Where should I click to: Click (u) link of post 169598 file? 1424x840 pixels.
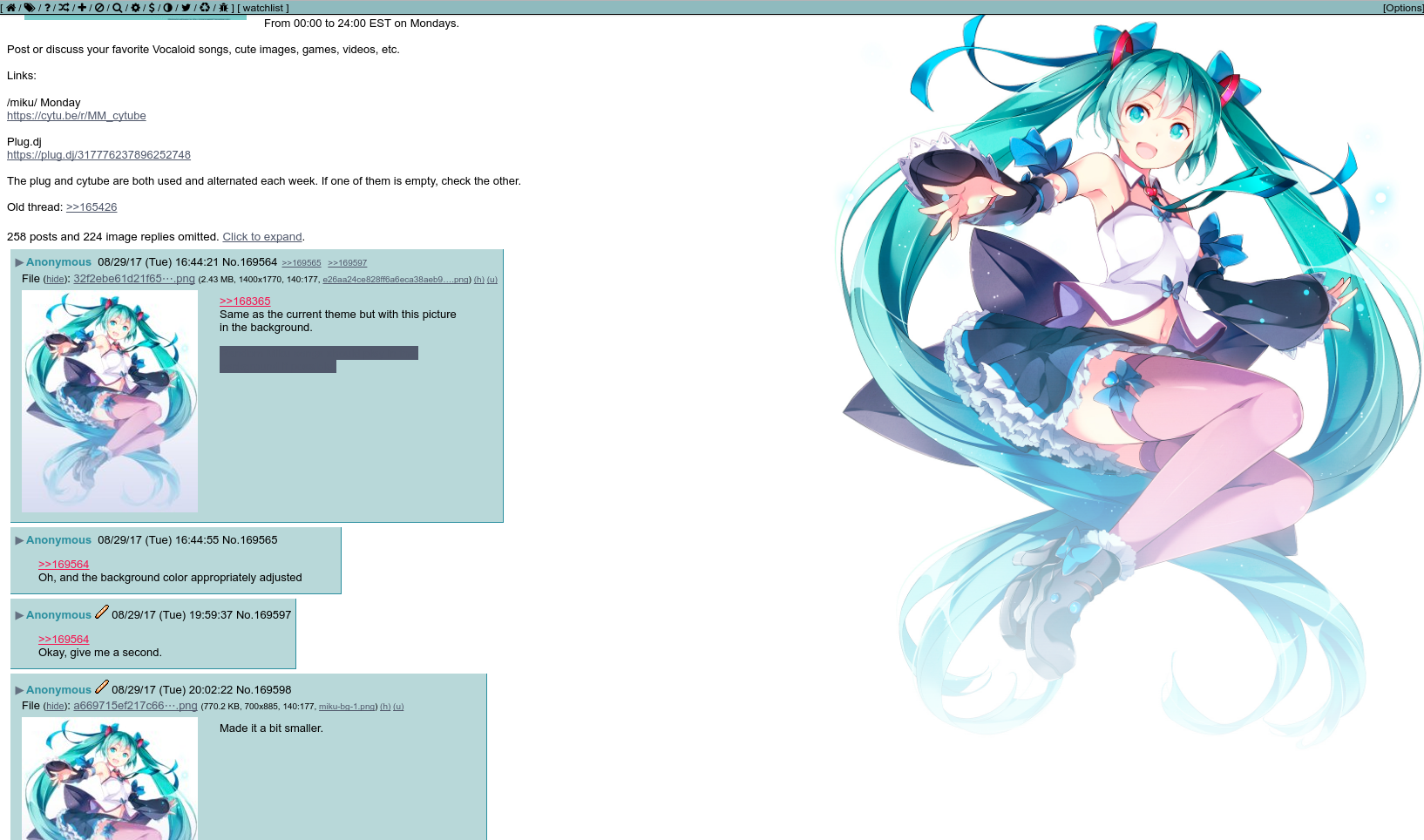click(398, 707)
